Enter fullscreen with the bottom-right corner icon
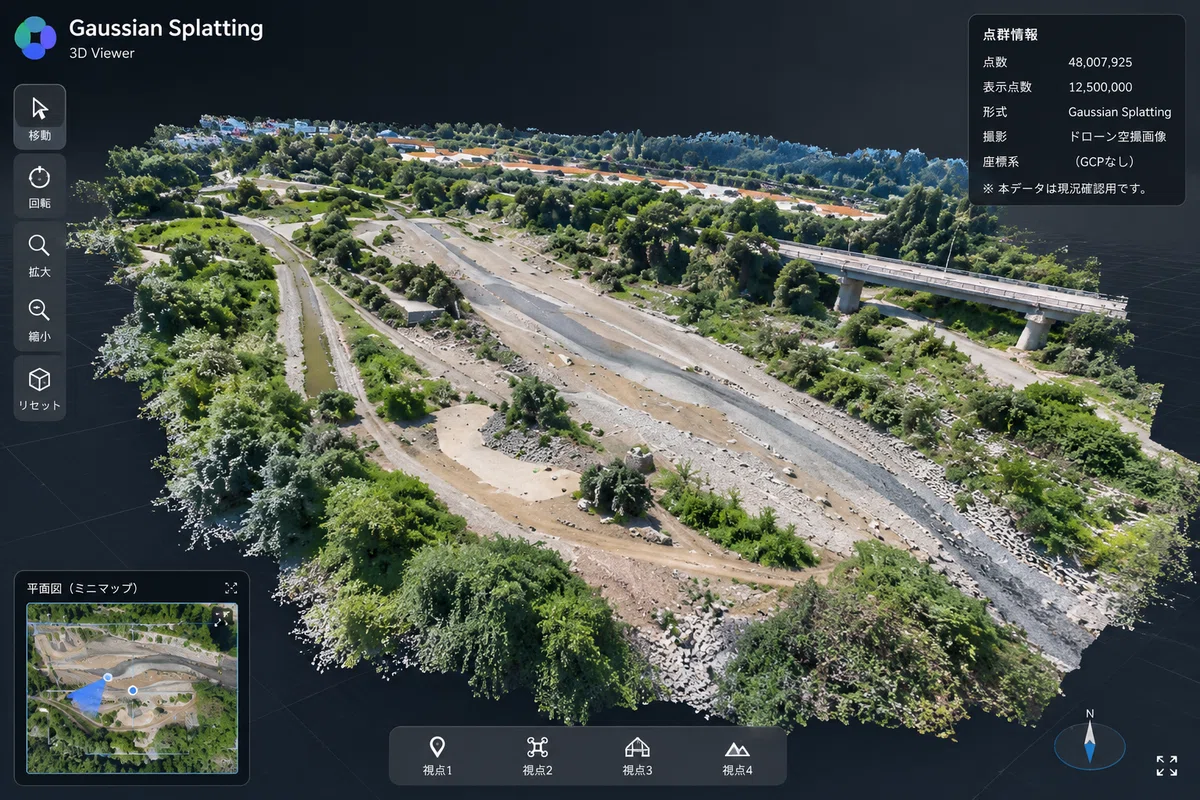This screenshot has height=800, width=1200. tap(1166, 766)
